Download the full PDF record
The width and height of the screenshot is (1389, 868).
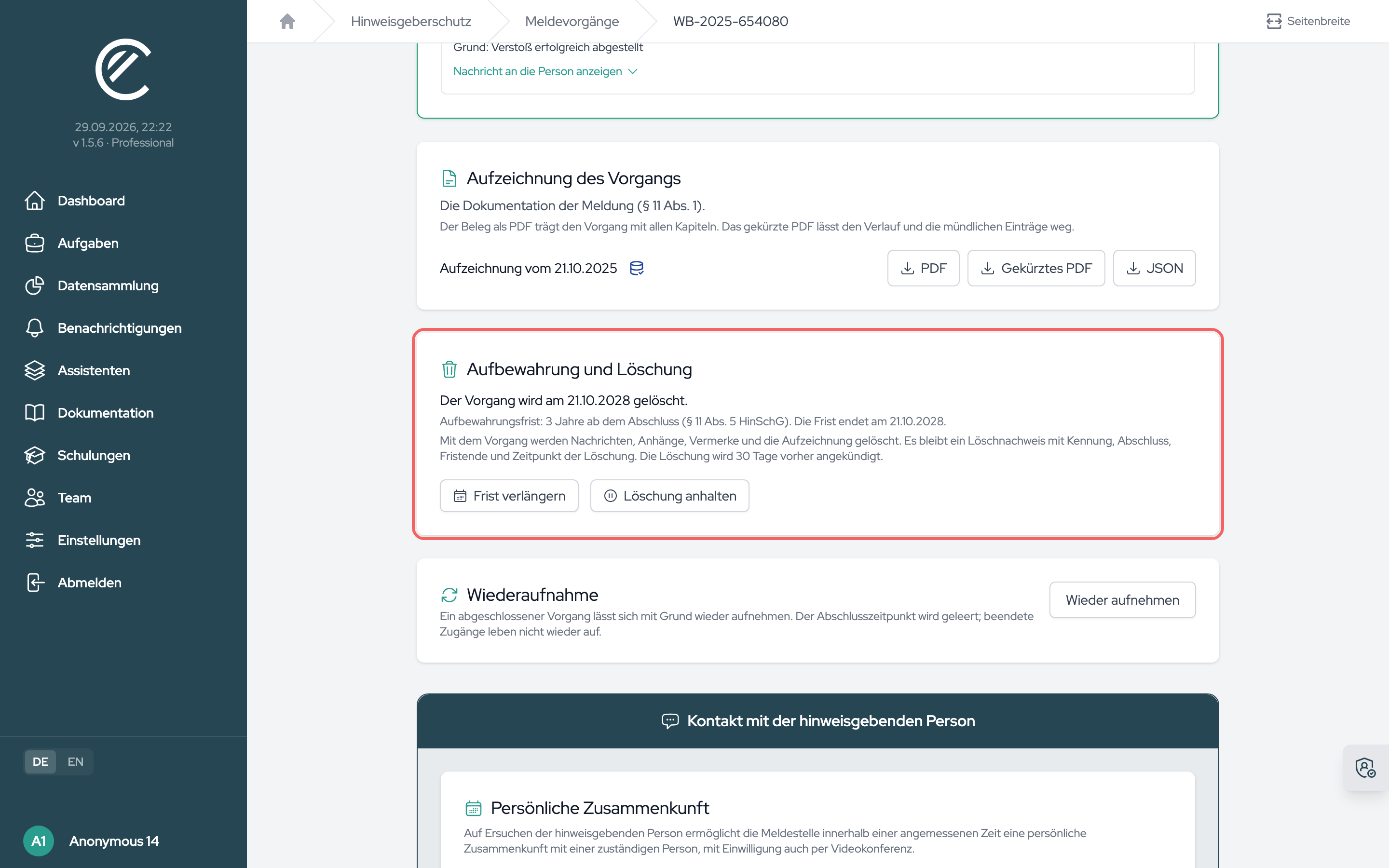[923, 268]
